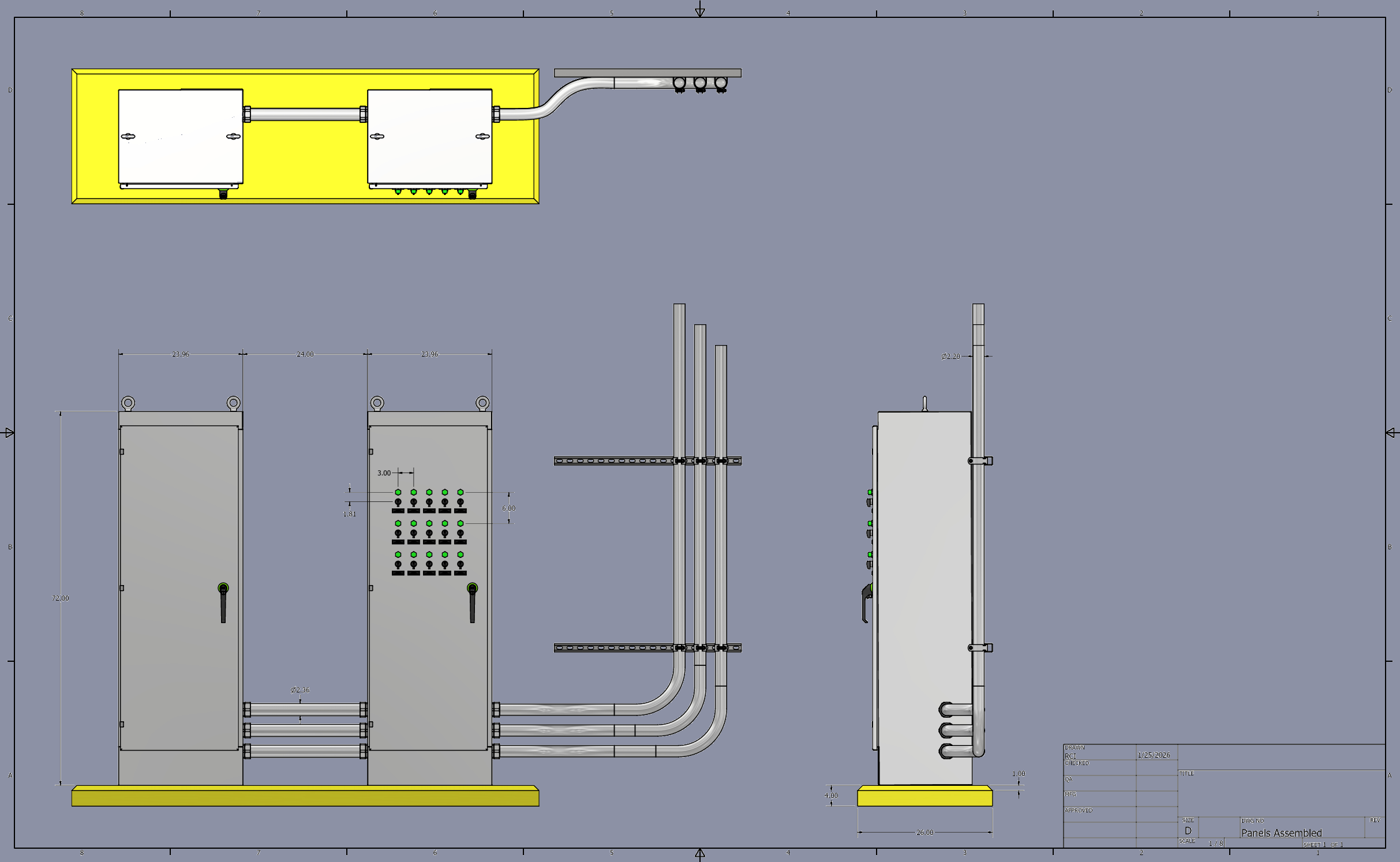Click the 24.00 spacing dimension between cabinets
Image resolution: width=1400 pixels, height=862 pixels.
[x=305, y=354]
